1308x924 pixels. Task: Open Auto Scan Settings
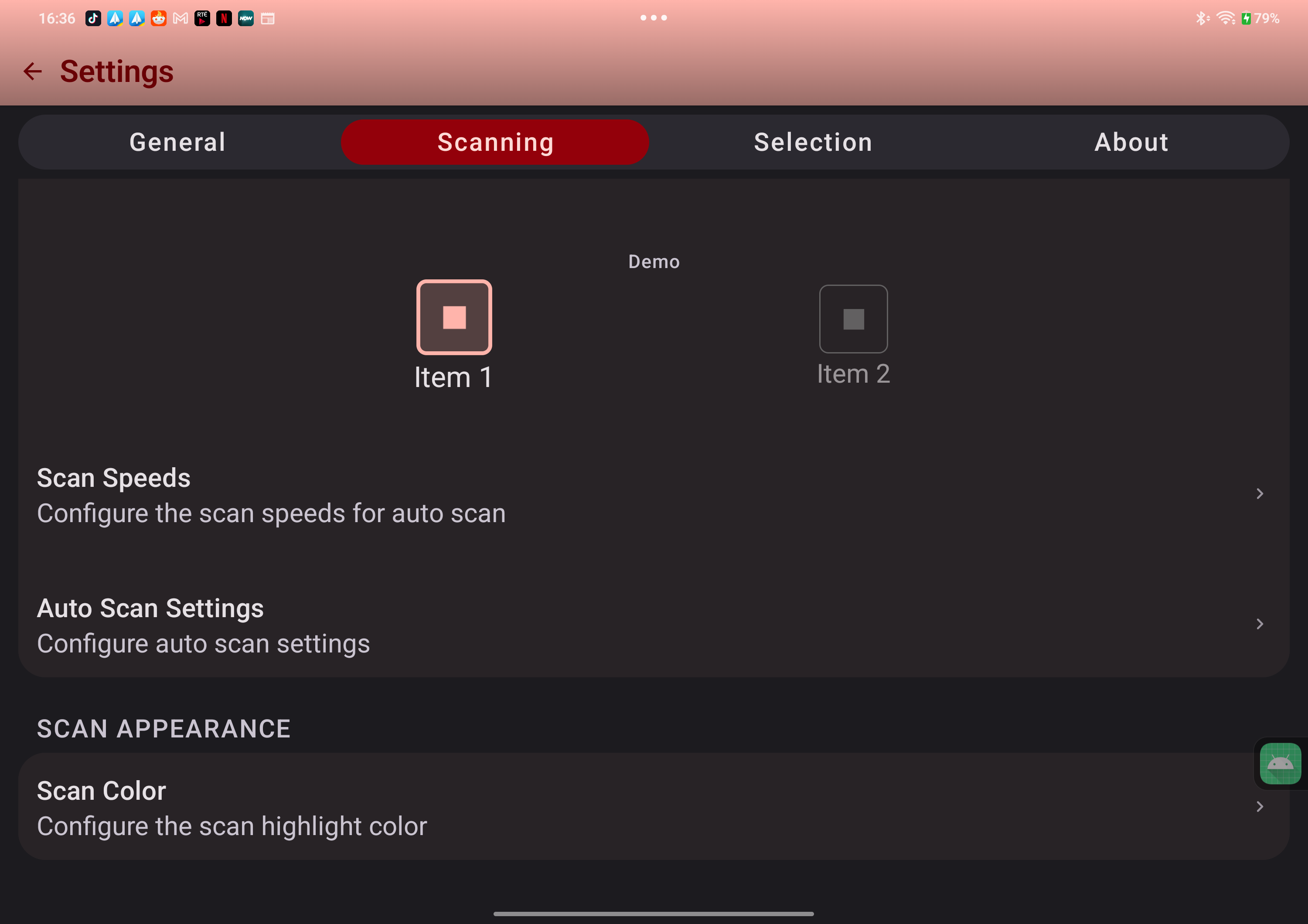654,625
